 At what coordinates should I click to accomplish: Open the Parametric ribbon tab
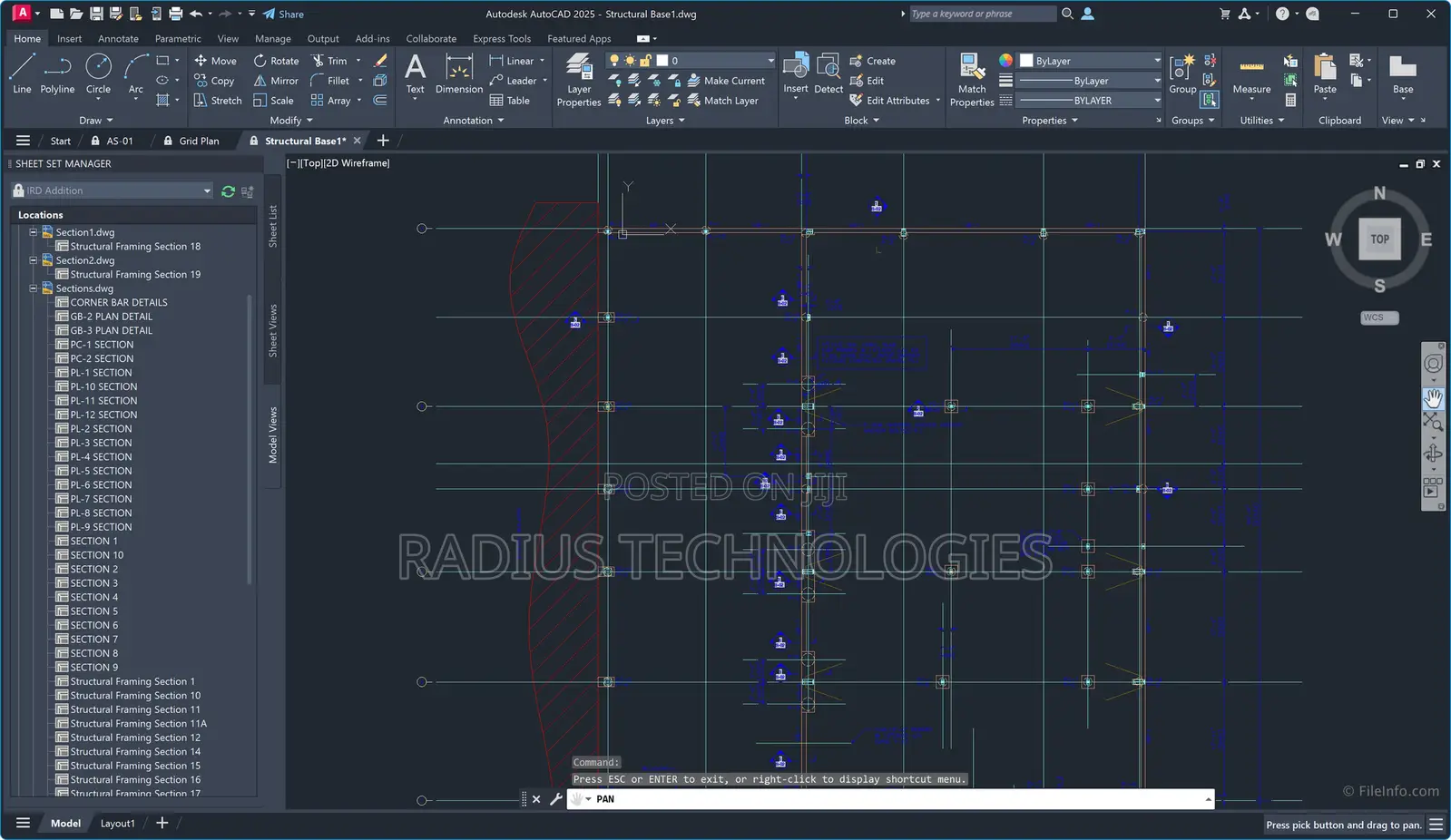(178, 39)
